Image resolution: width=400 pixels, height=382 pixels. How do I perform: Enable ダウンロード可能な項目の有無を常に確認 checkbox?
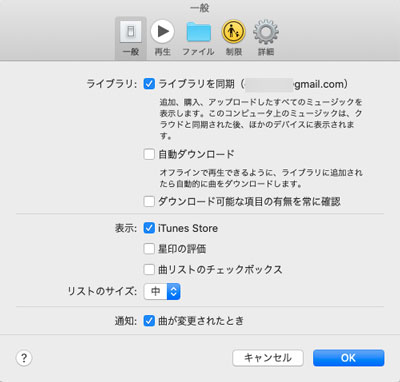pos(149,201)
